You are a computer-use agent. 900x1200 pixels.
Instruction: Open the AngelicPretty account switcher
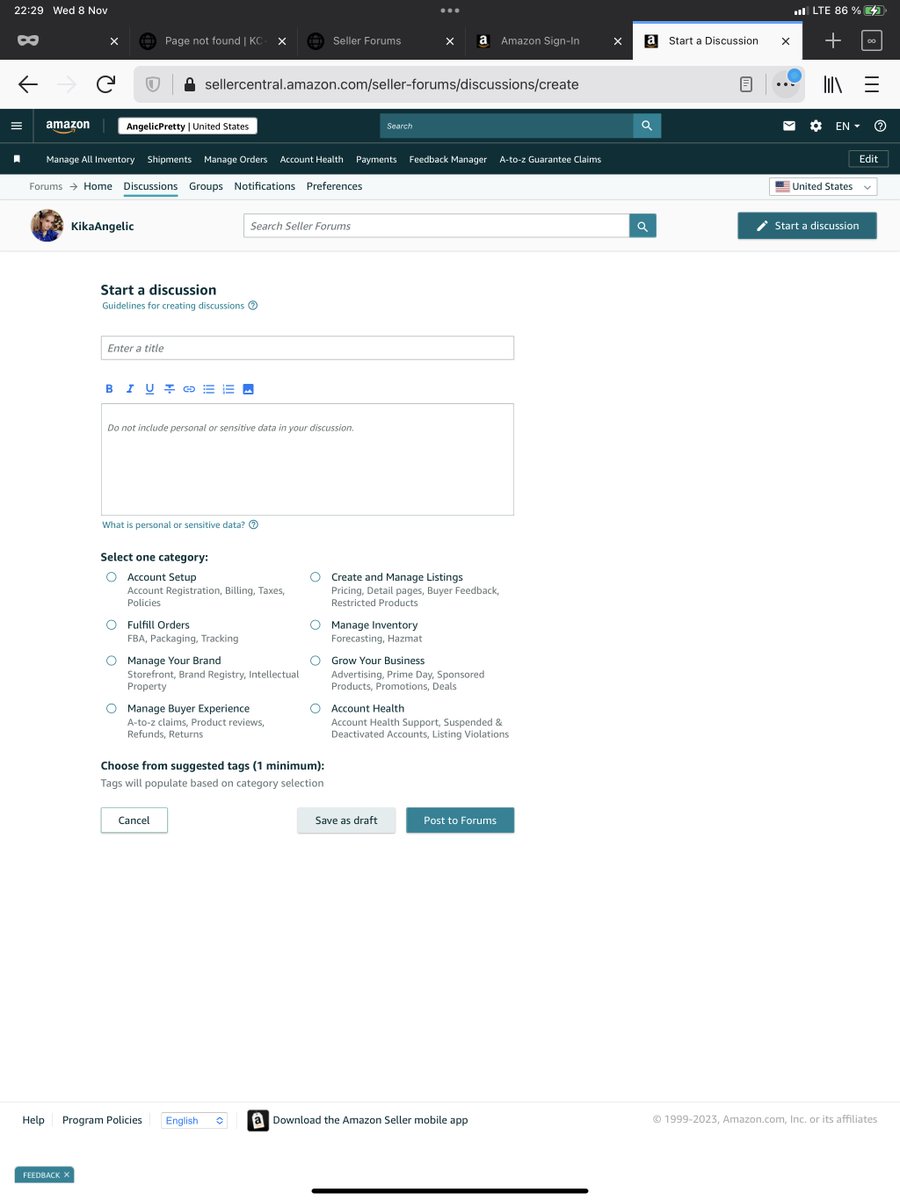(x=187, y=126)
